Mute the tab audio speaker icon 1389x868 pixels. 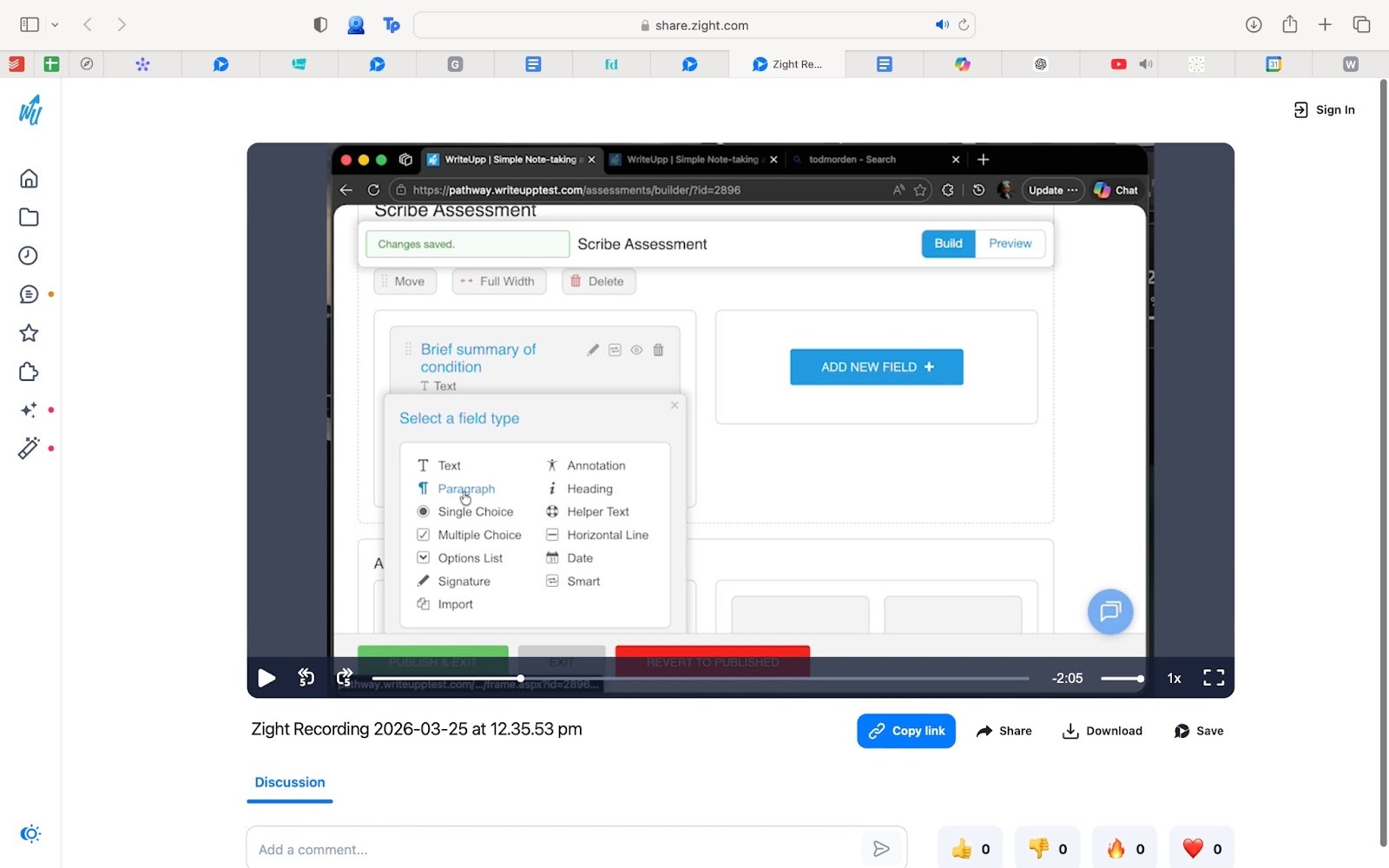(942, 25)
